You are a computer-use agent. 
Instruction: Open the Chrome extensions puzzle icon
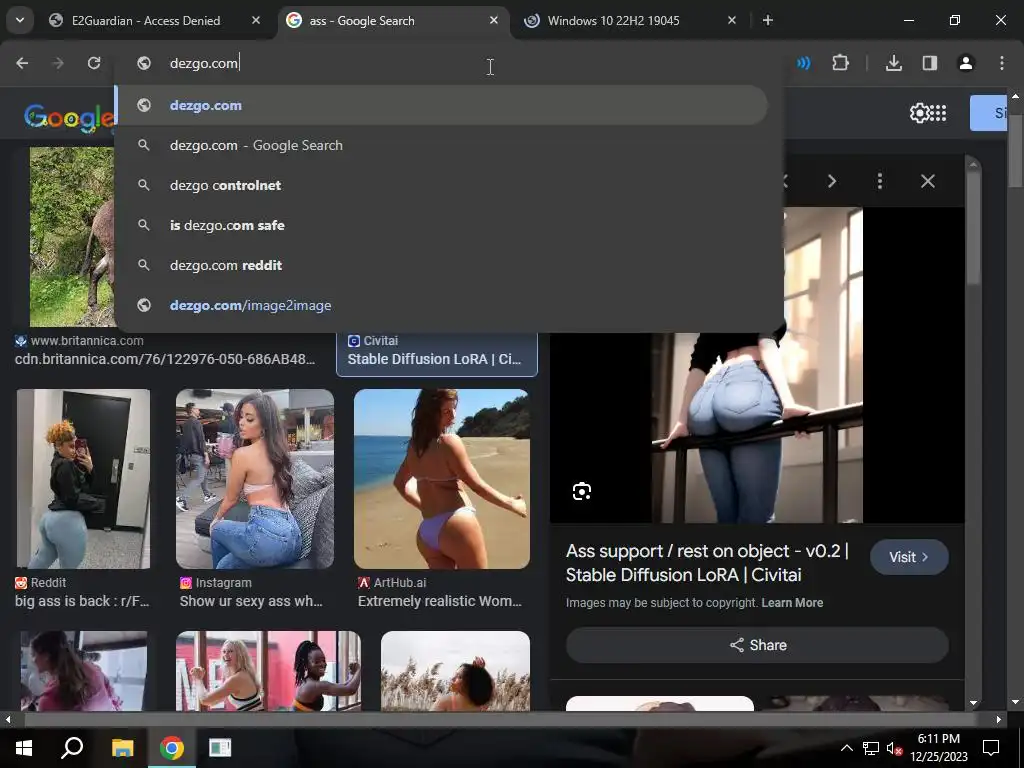pos(840,63)
